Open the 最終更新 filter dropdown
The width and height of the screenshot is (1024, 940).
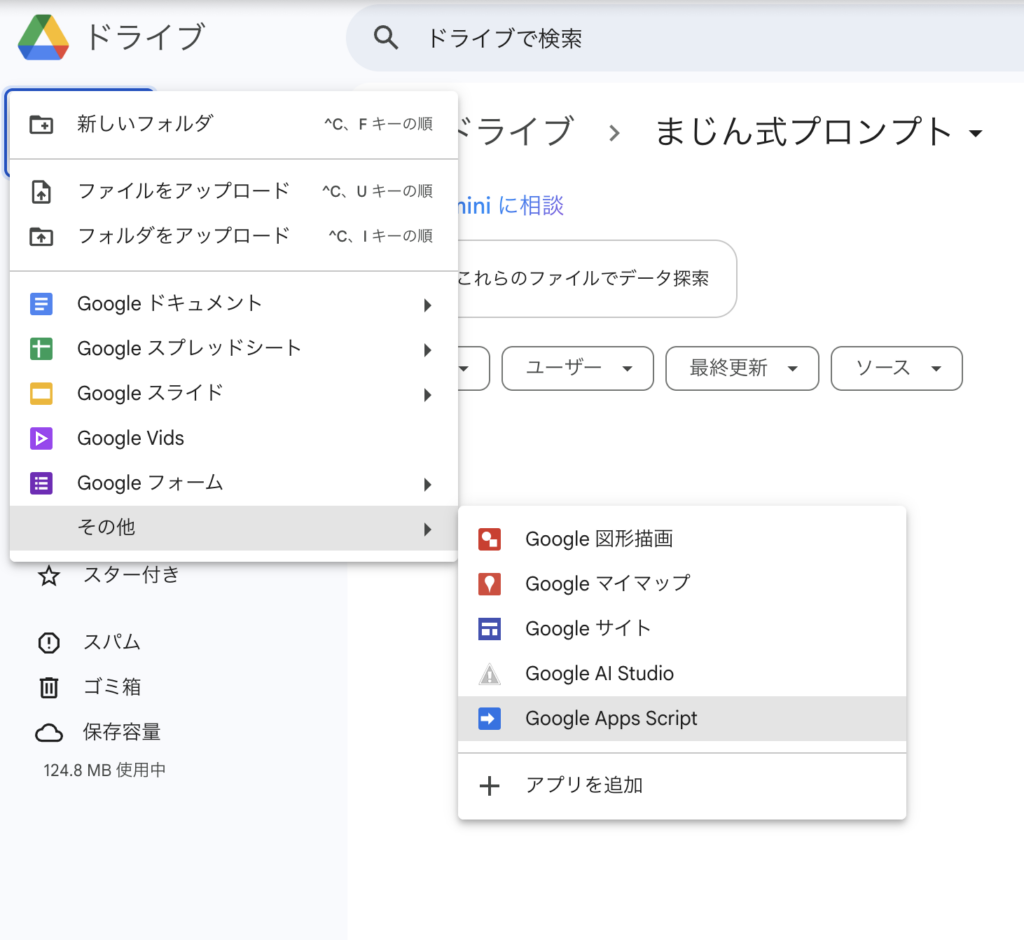point(742,368)
